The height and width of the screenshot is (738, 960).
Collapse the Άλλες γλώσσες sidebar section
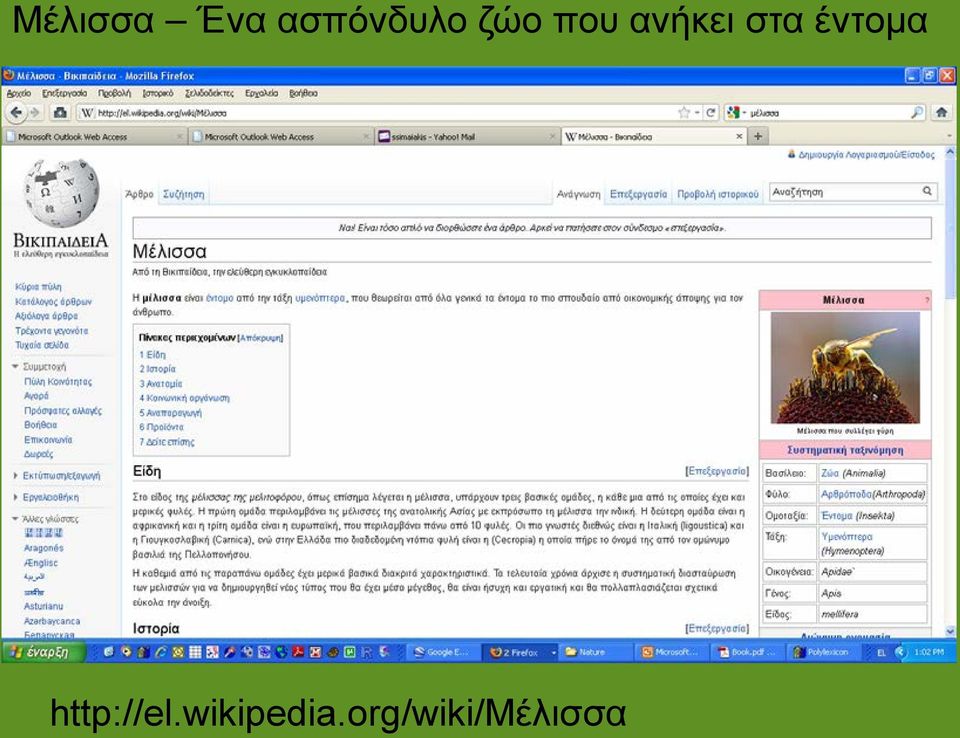45,519
